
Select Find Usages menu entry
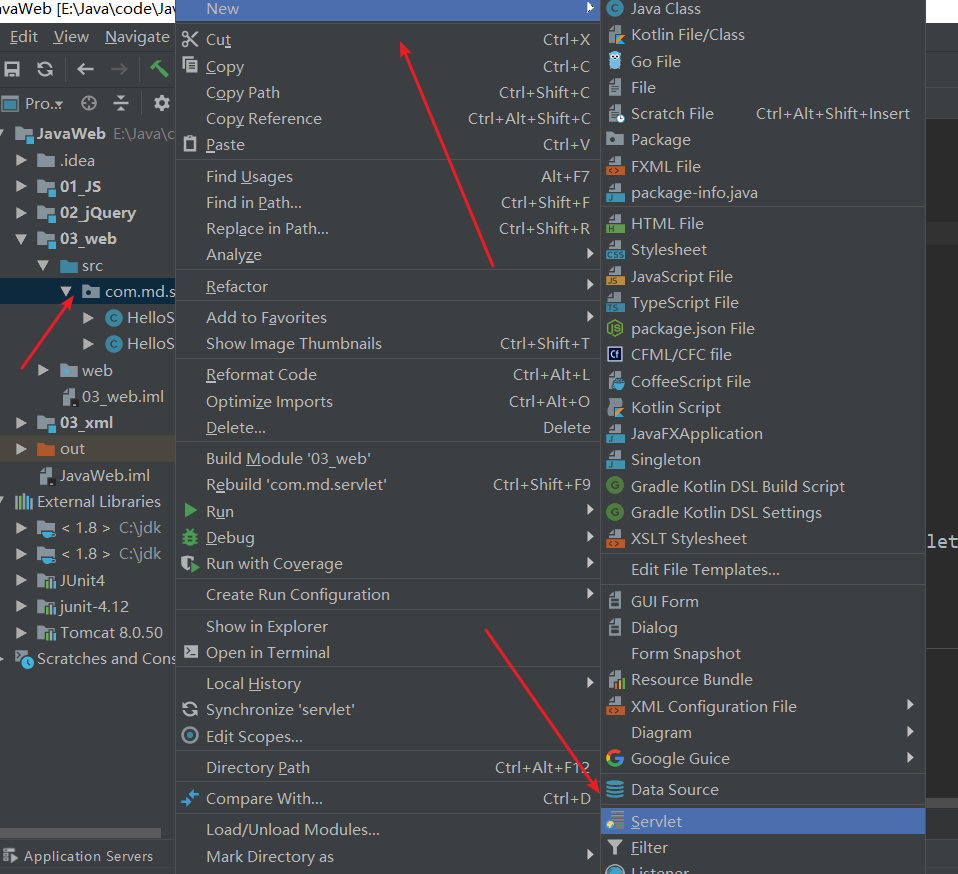click(x=388, y=177)
